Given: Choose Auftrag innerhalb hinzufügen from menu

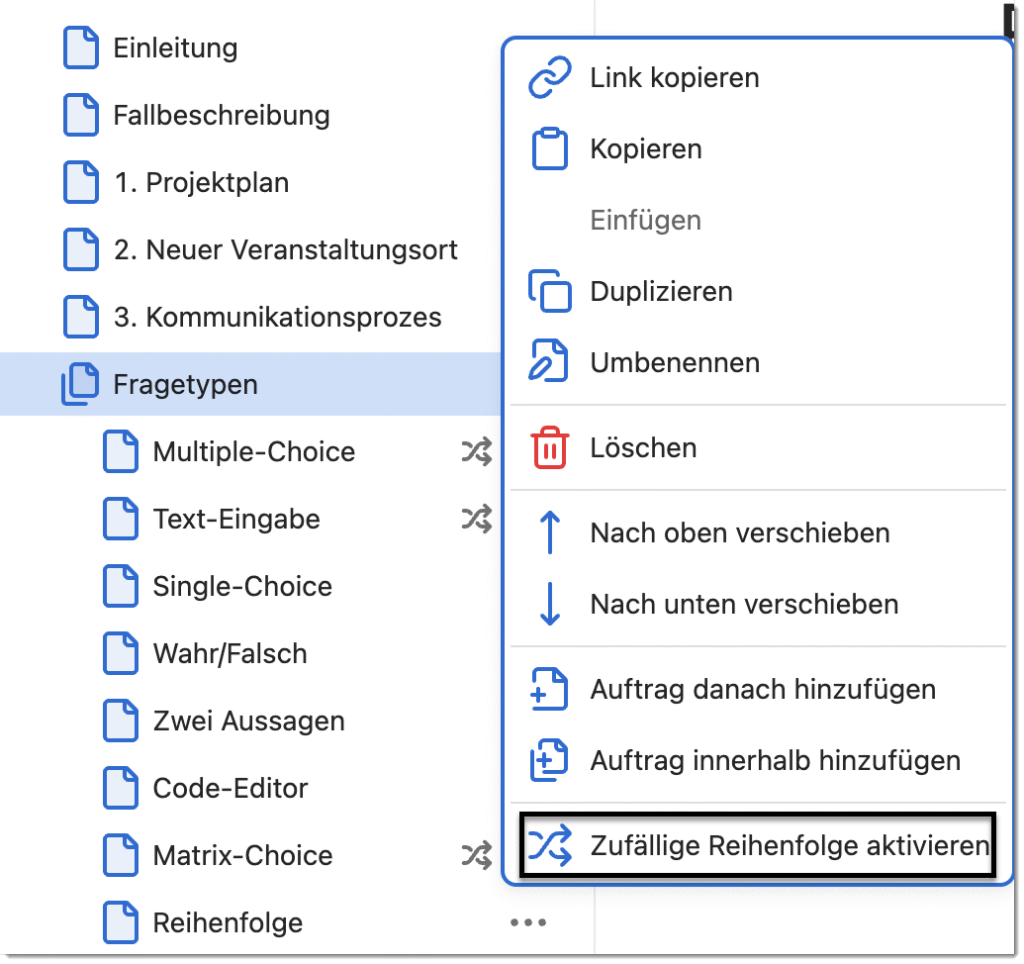Looking at the screenshot, I should click(x=774, y=761).
